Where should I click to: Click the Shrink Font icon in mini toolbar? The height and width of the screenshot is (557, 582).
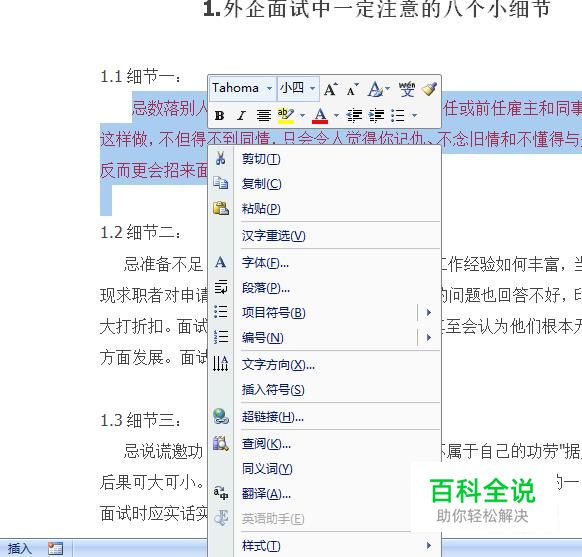(x=352, y=89)
